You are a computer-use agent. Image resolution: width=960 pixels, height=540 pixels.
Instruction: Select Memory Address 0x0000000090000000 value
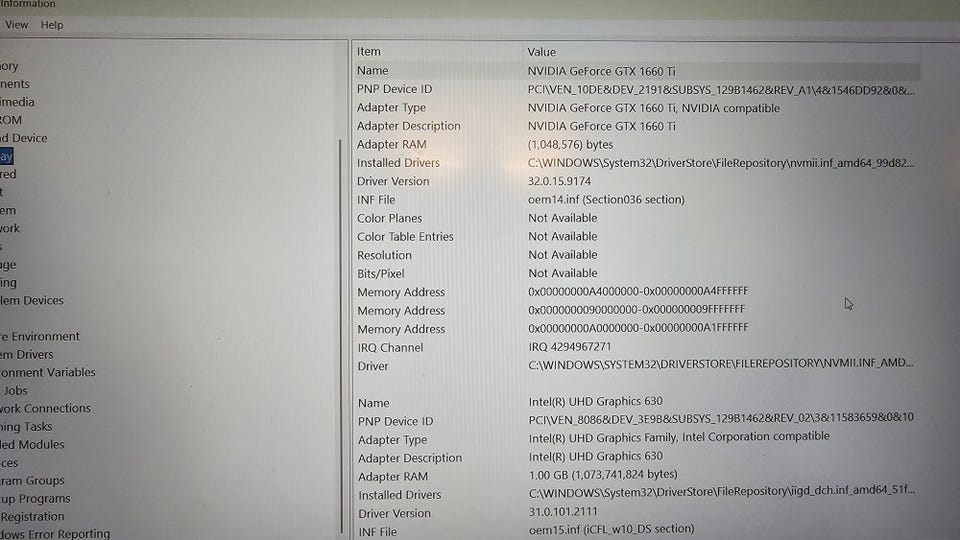[x=637, y=309]
